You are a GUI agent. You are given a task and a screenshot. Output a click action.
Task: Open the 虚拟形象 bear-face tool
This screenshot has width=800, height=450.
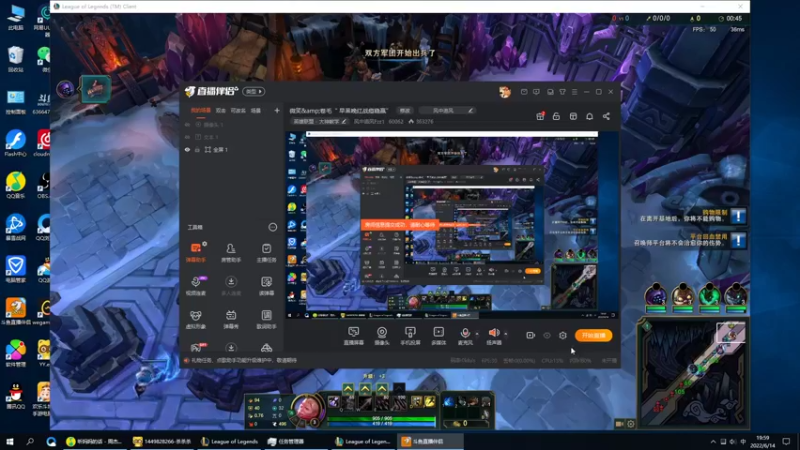[x=195, y=319]
